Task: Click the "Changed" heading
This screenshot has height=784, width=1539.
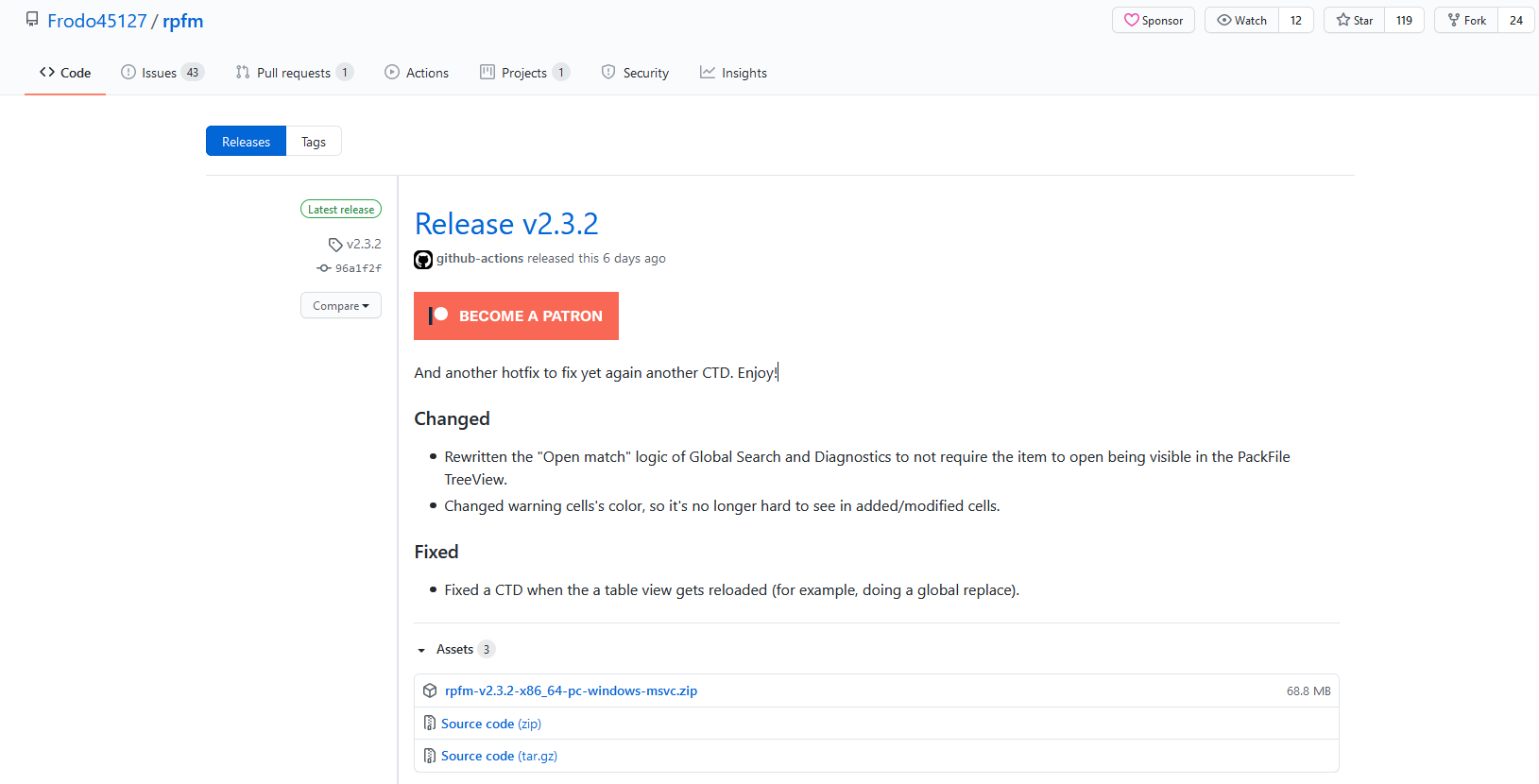Action: 452,418
